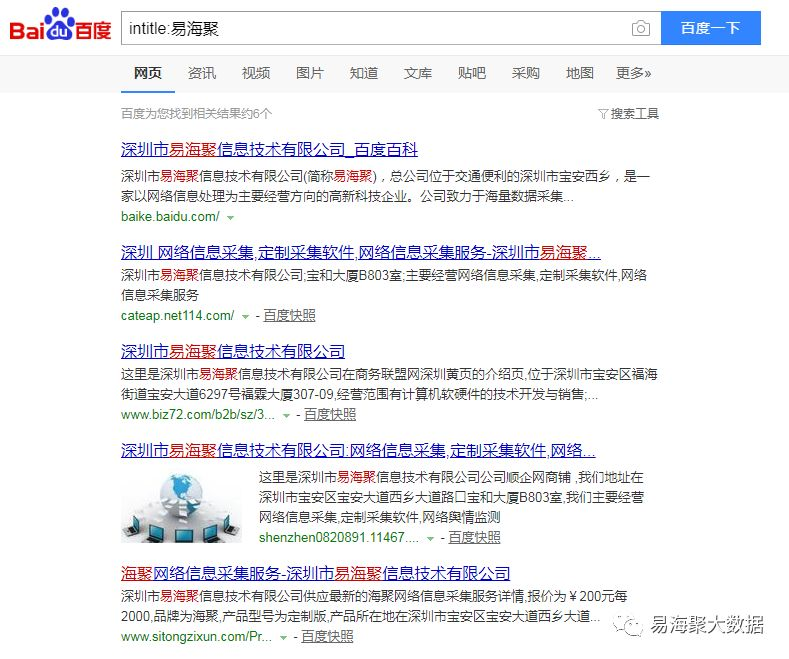Image resolution: width=789 pixels, height=659 pixels.
Task: Open third result 深圳市易海聚信息技术有限公司 title
Action: point(233,351)
